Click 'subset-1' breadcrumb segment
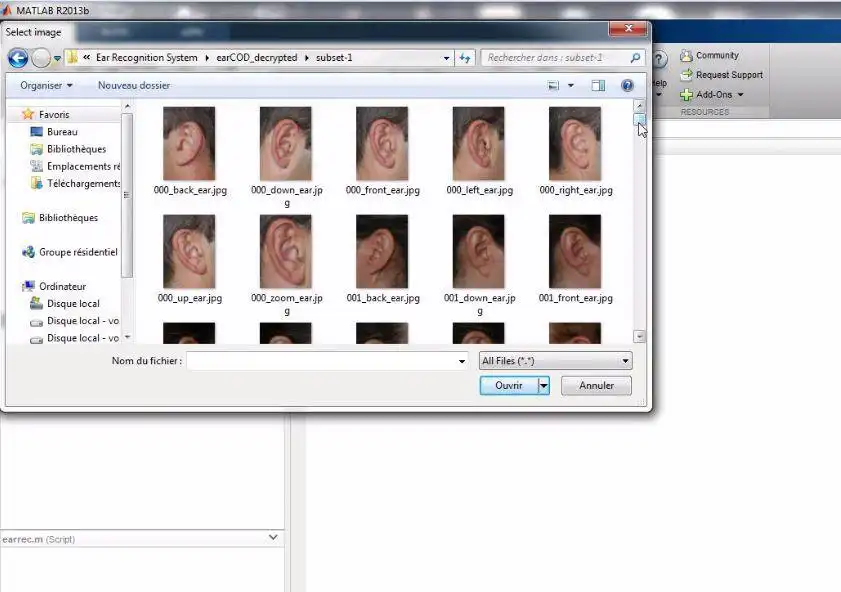Viewport: 841px width, 592px height. tap(334, 57)
